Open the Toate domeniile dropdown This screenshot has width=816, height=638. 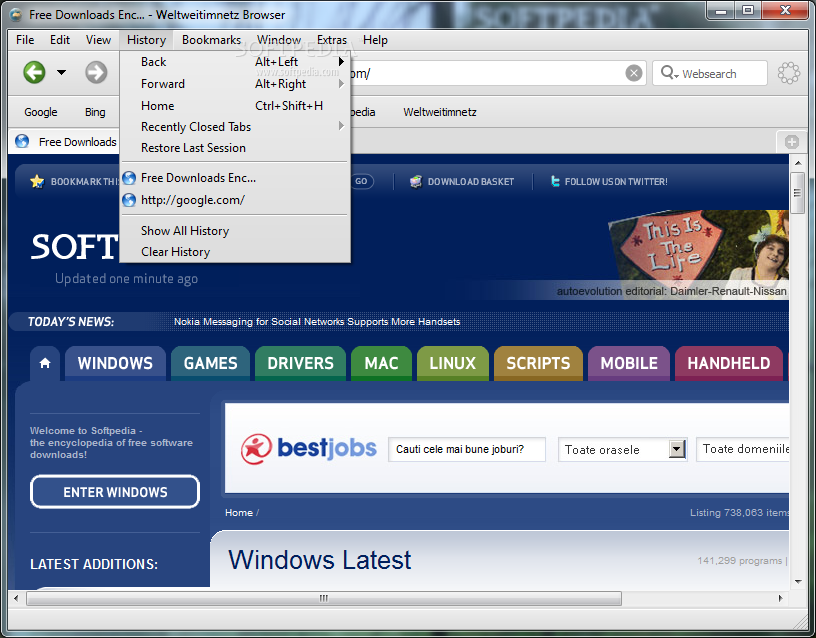743,449
